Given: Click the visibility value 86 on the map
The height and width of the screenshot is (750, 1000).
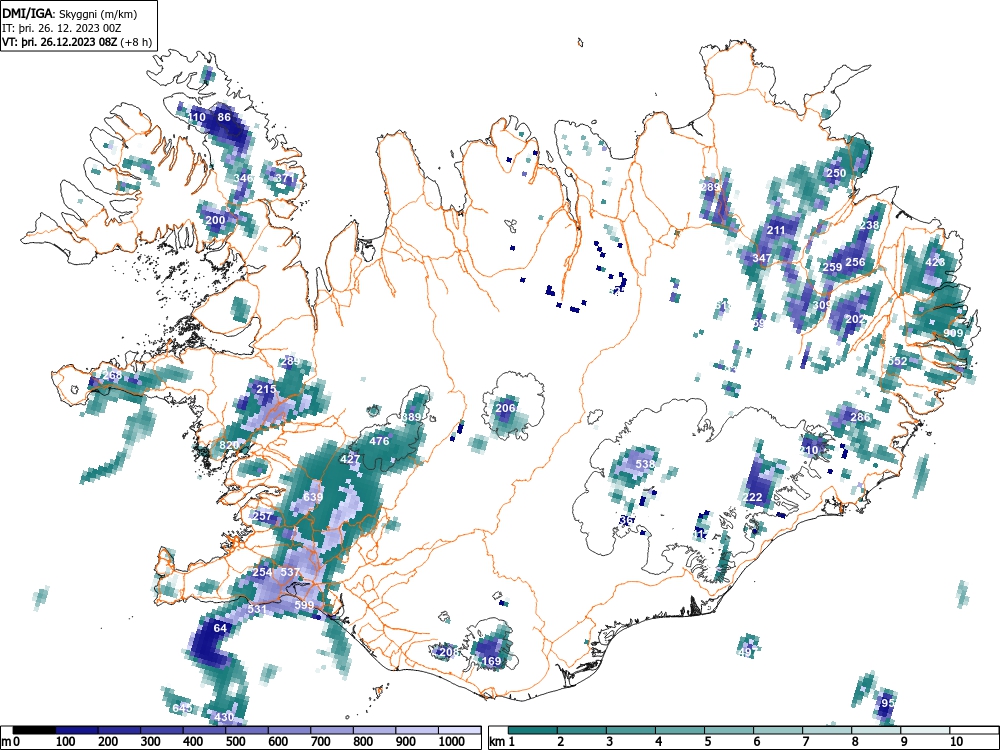Looking at the screenshot, I should [x=224, y=117].
